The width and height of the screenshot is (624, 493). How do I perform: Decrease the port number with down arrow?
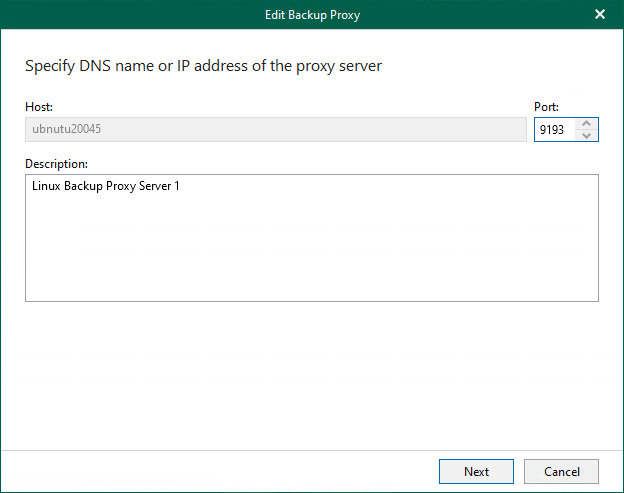coord(587,135)
